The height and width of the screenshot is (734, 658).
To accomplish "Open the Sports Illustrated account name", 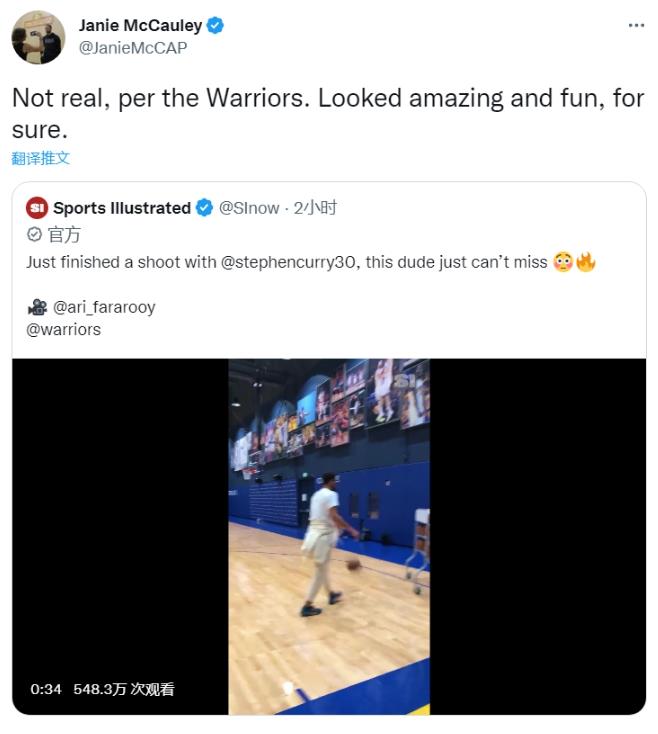I will point(121,208).
